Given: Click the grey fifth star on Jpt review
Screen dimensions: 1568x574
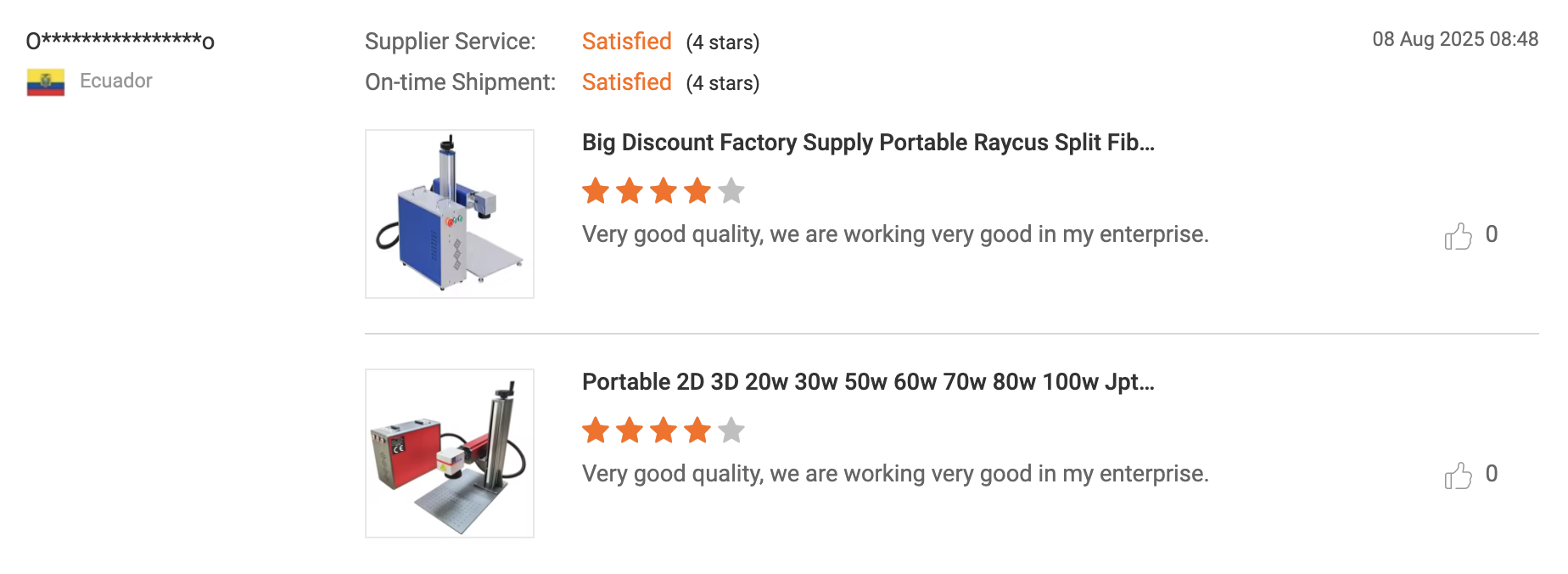Looking at the screenshot, I should pyautogui.click(x=731, y=430).
